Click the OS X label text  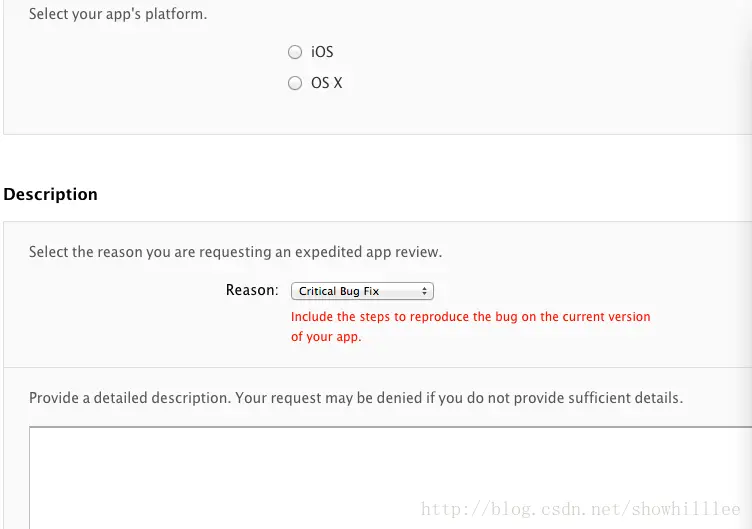point(327,83)
